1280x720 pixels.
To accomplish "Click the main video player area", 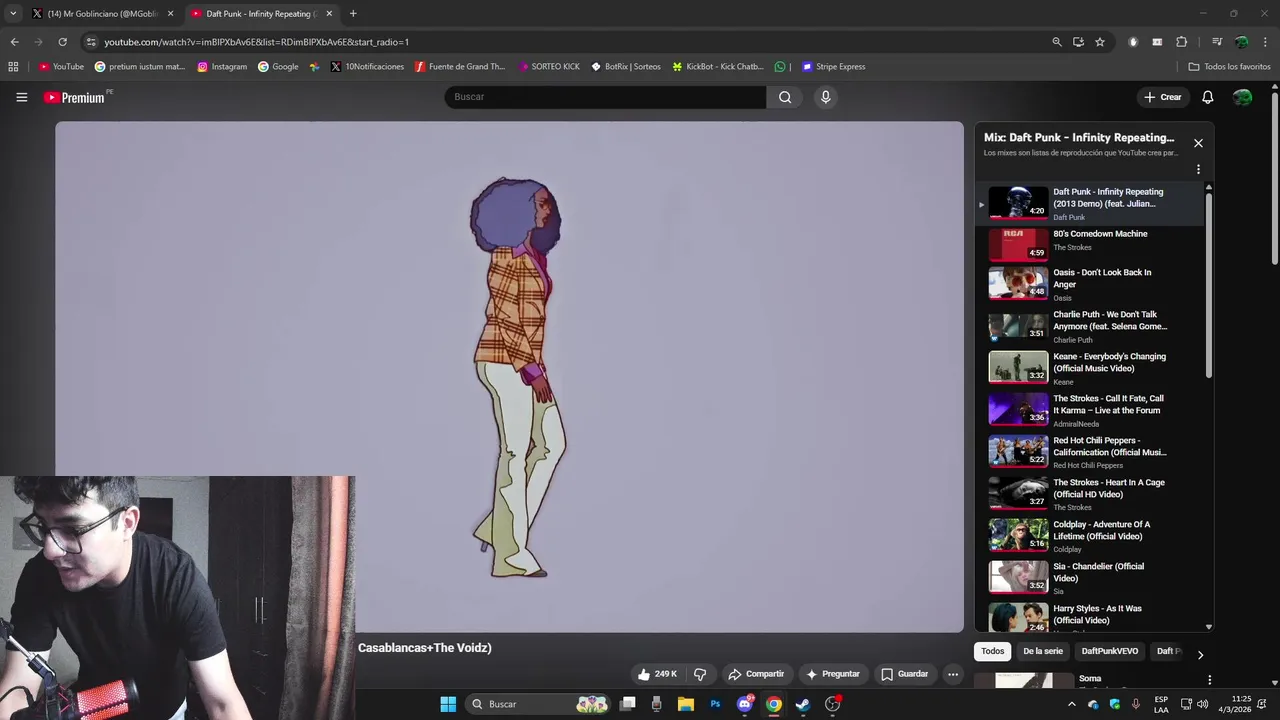I will tap(509, 377).
